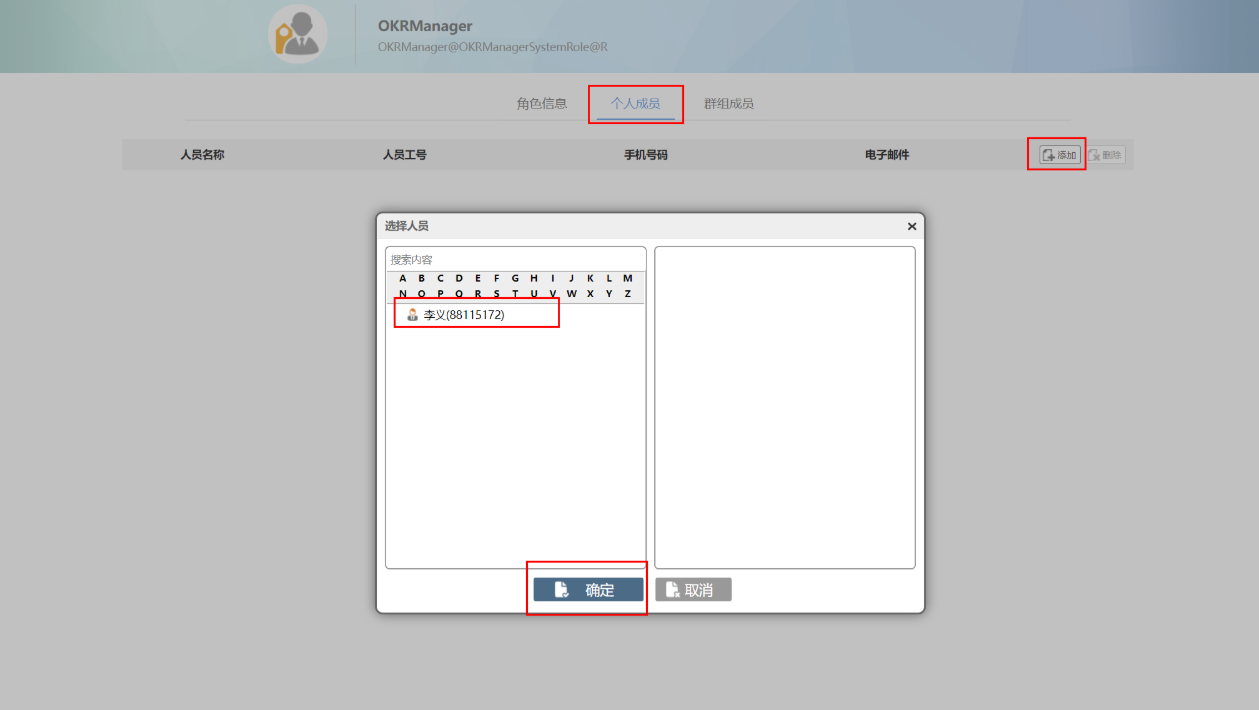Screen dimensions: 1259x710
Task: Click the person icon beside 李义
Action: (x=412, y=314)
